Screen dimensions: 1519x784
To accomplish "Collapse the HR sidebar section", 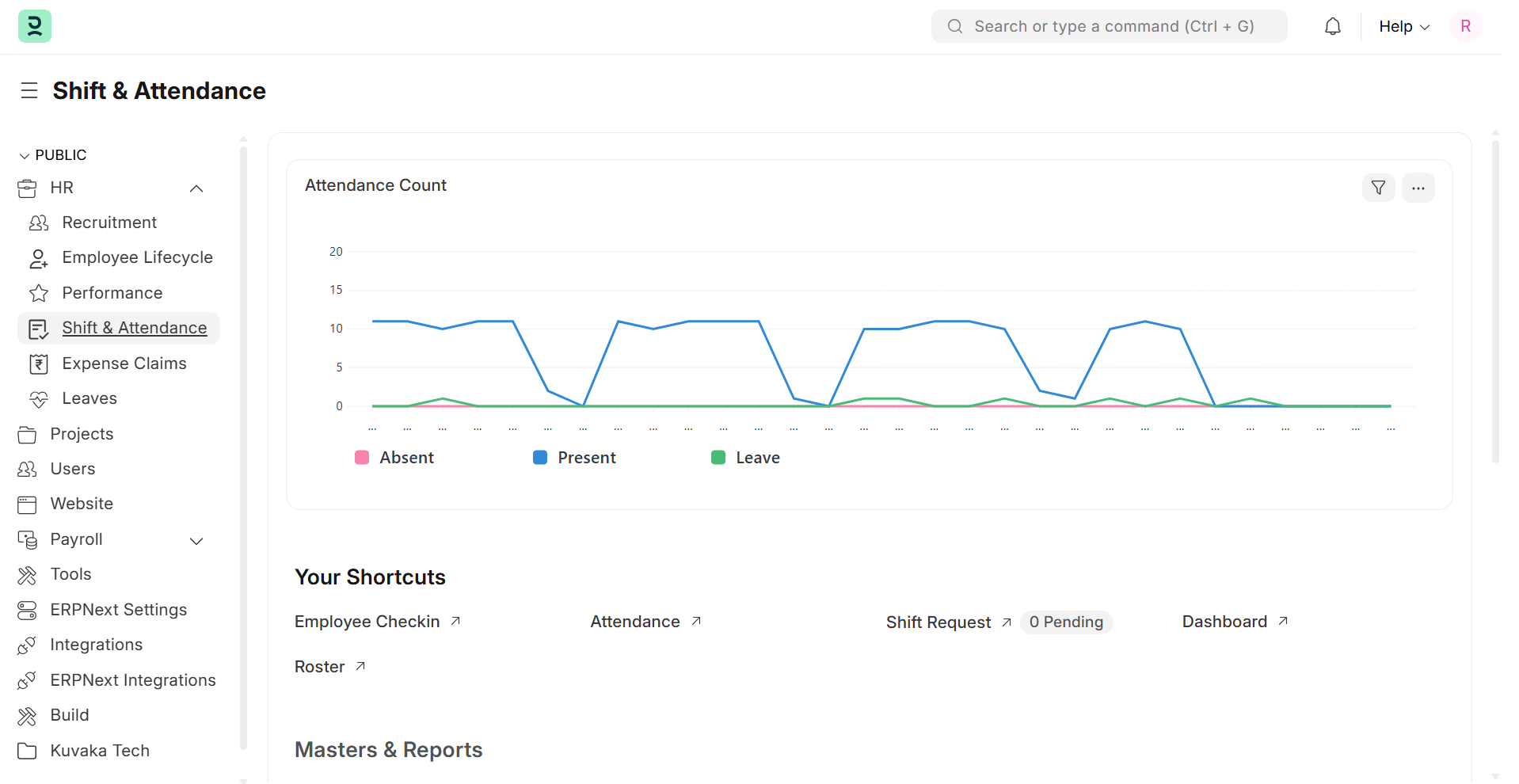I will (x=196, y=188).
